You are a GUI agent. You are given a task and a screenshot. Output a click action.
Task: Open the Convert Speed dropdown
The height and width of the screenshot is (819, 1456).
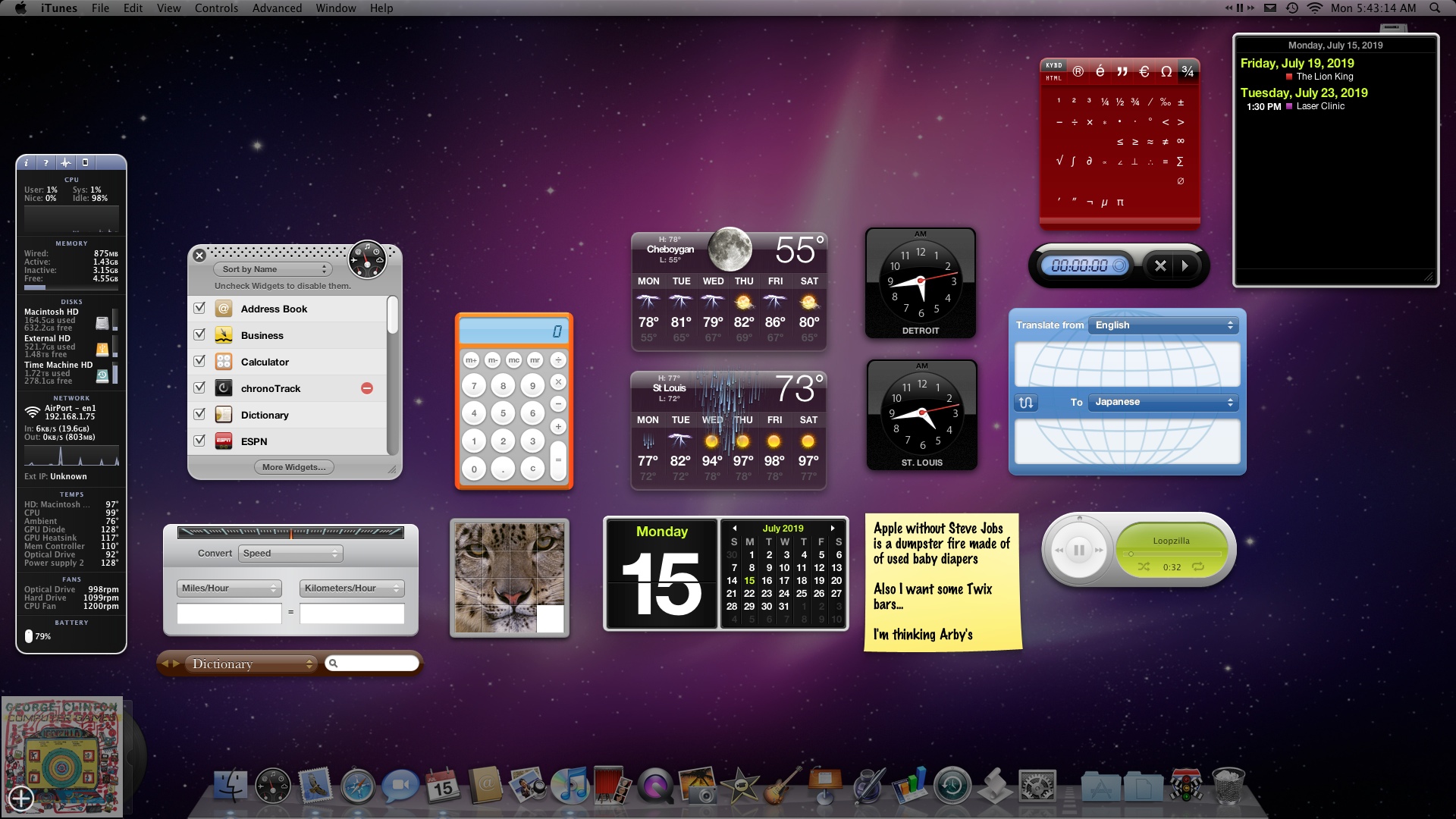pos(290,554)
